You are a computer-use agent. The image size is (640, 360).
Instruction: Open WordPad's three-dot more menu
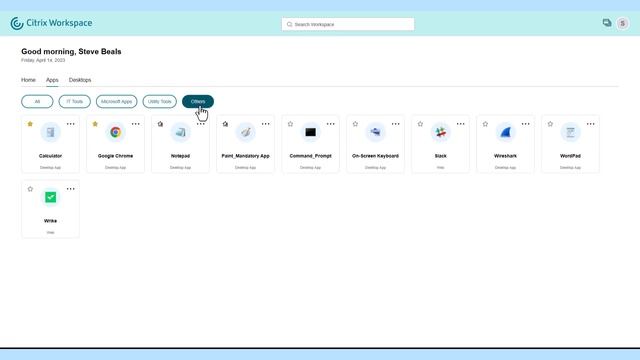591,124
